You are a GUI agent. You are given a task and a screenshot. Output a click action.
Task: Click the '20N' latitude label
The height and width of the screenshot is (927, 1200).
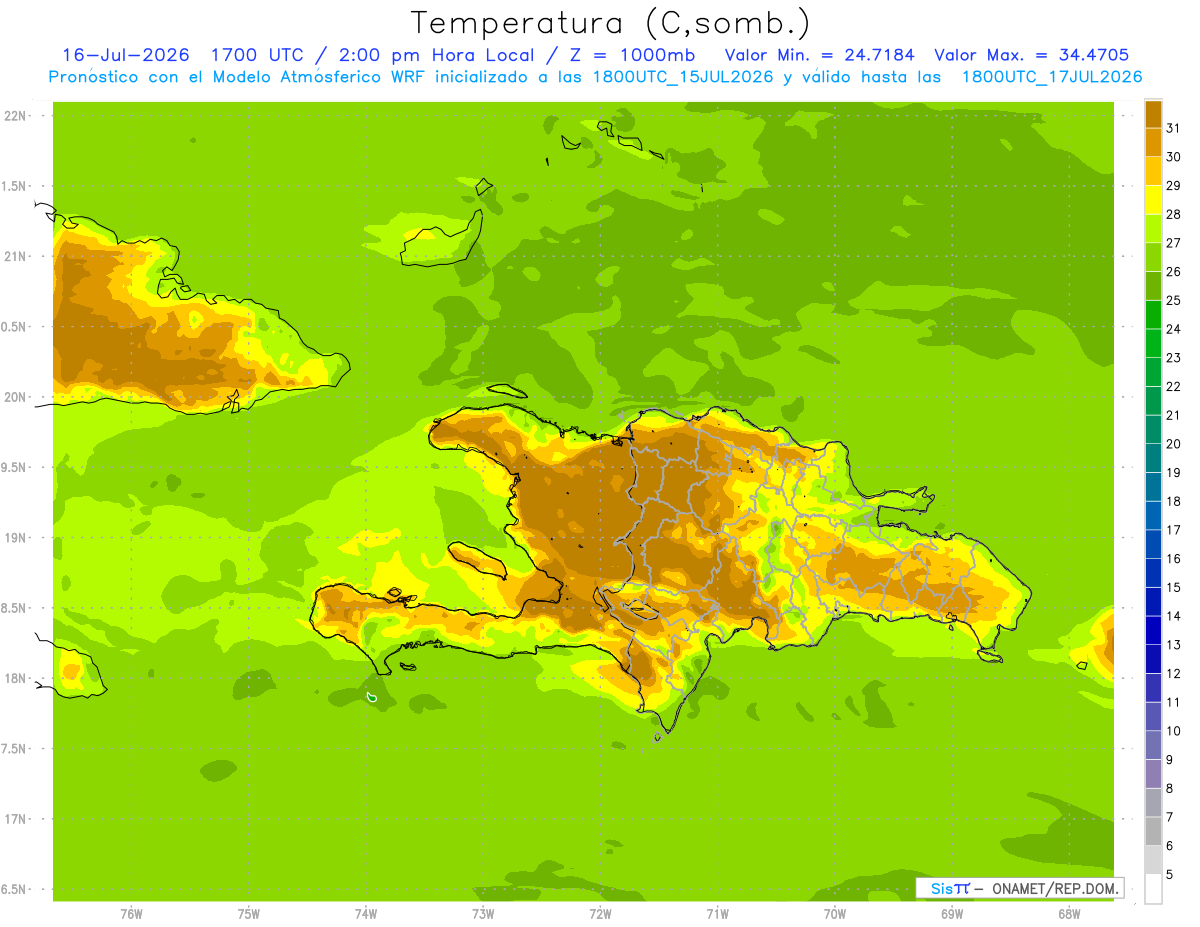15,397
